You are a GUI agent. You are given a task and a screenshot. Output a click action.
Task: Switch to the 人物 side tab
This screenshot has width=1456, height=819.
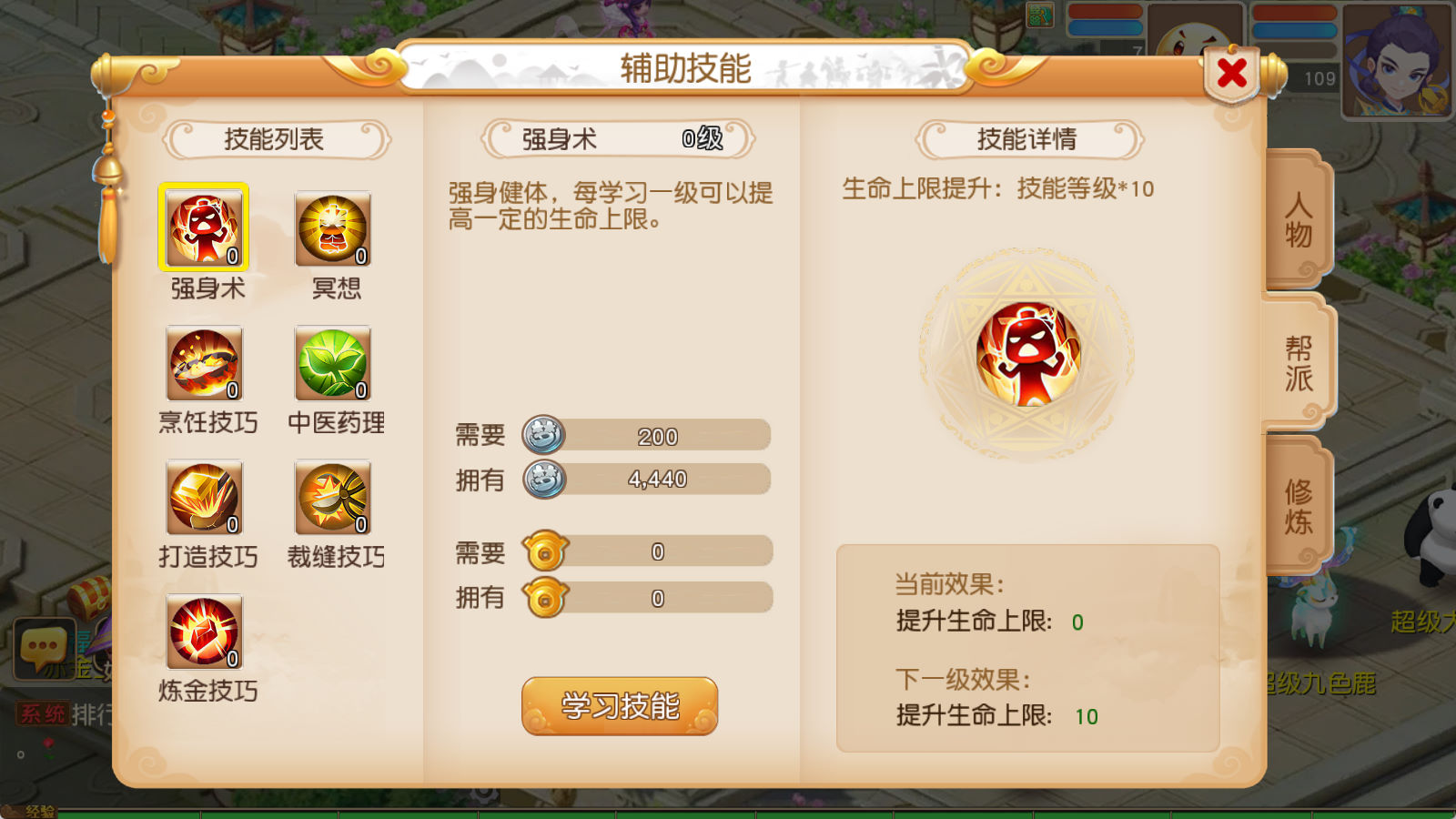[1298, 219]
